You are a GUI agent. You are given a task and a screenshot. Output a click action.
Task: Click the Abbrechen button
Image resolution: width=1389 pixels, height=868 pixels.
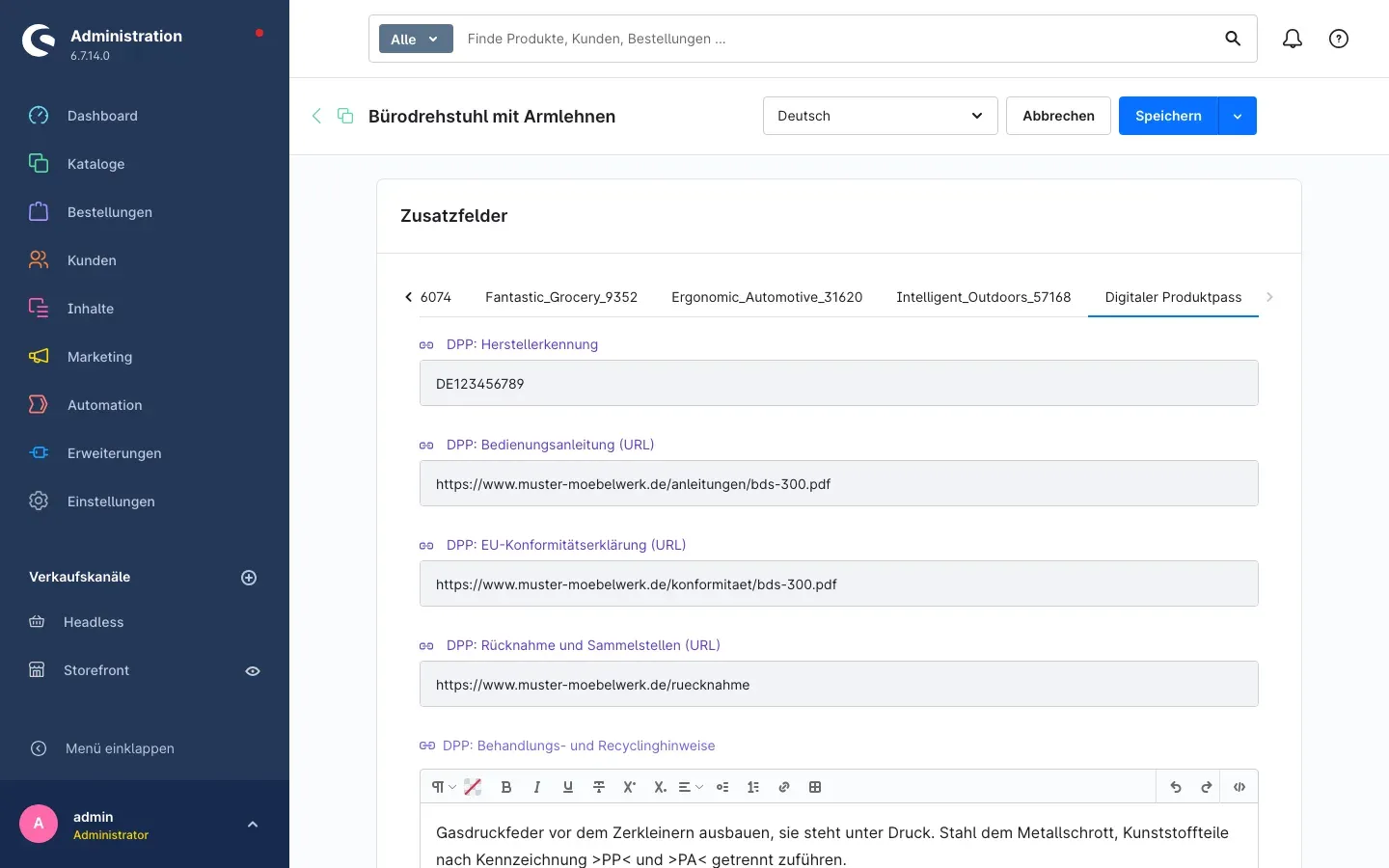click(1058, 116)
